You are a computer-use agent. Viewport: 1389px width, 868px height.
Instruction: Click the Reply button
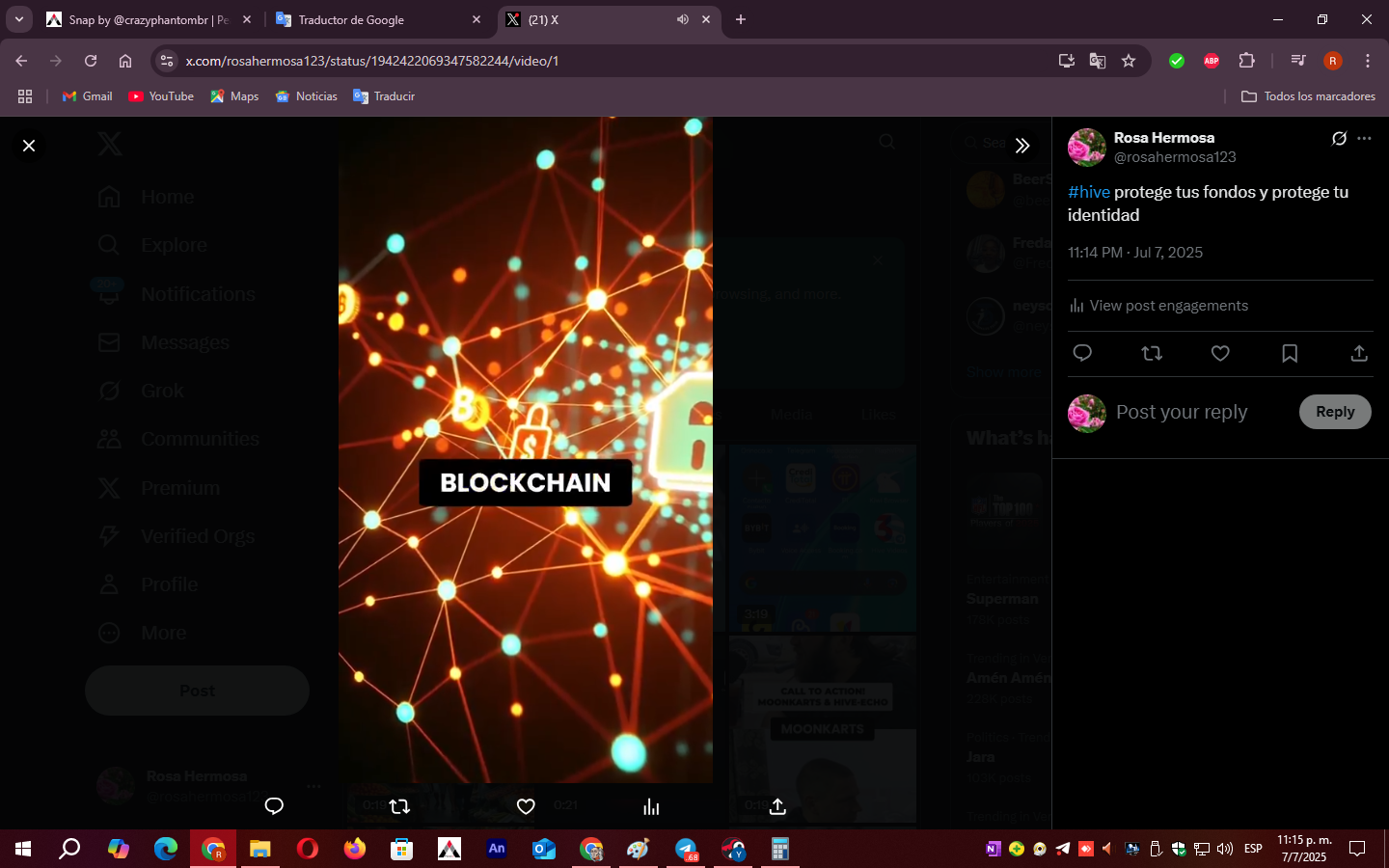click(x=1335, y=412)
